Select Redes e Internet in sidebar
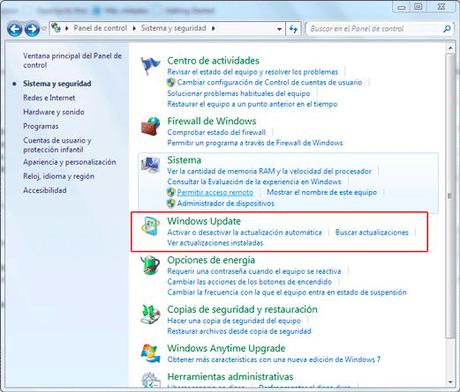This screenshot has height=392, width=460. 49,98
